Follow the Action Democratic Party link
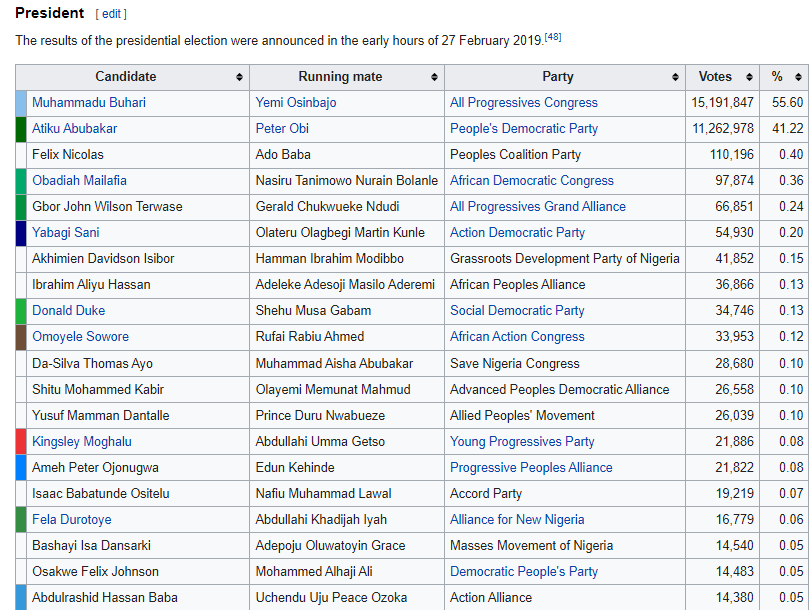 click(x=517, y=232)
